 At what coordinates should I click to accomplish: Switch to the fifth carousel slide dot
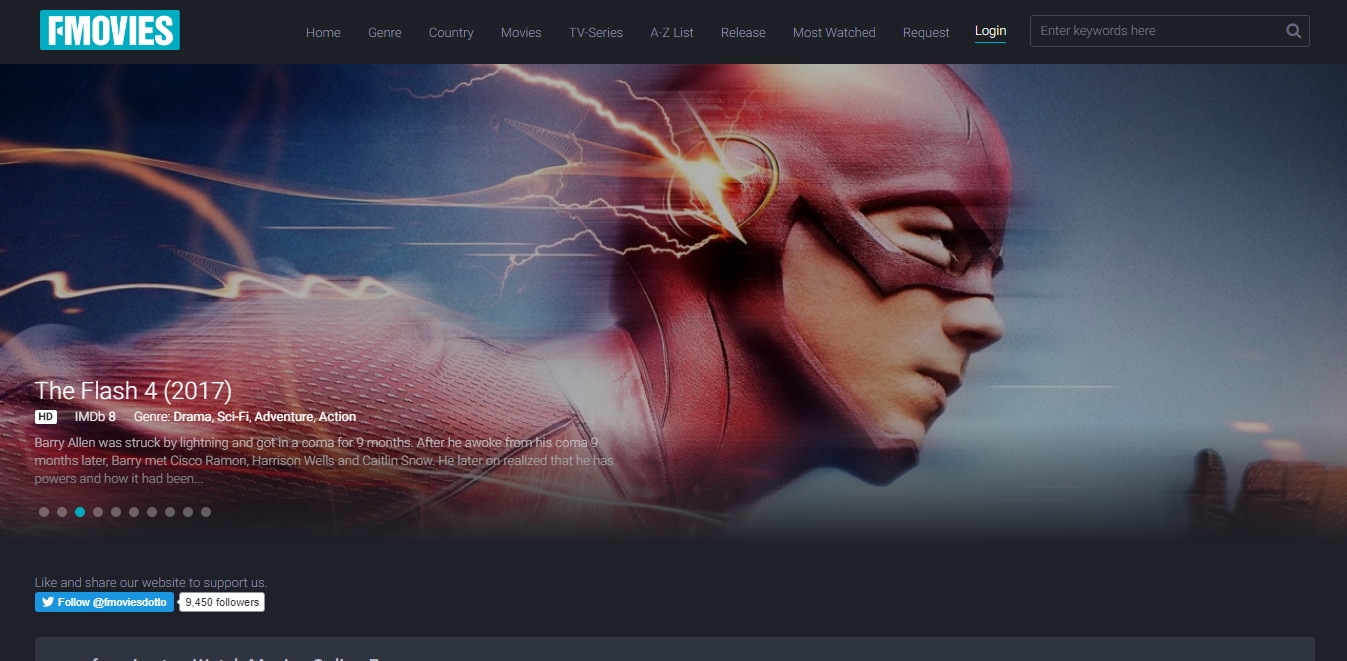(x=116, y=512)
